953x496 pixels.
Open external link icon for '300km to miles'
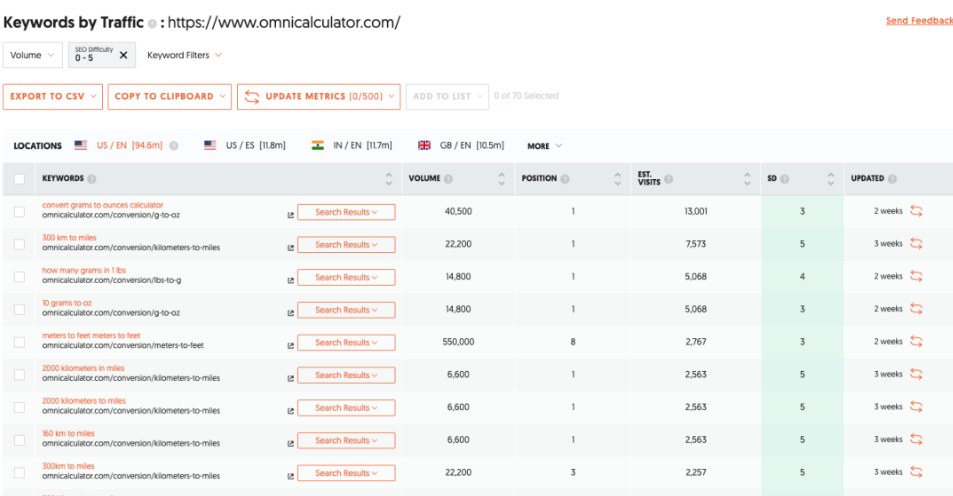point(291,477)
